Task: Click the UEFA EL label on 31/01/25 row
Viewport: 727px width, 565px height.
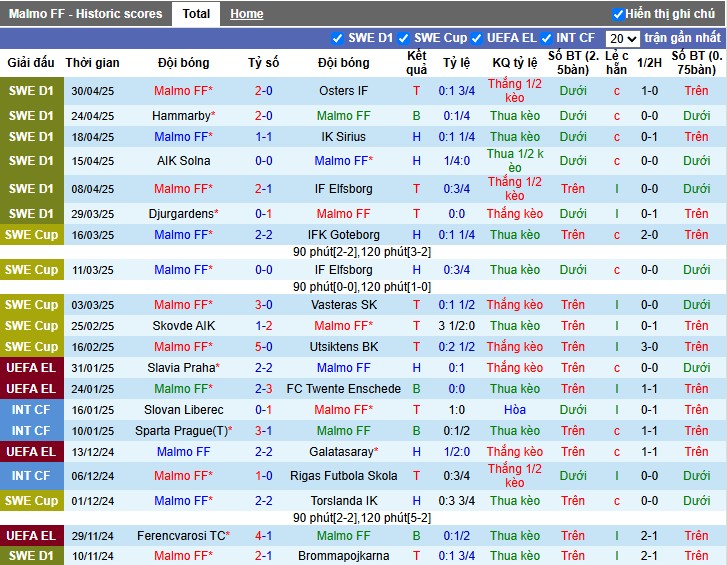Action: pos(31,368)
